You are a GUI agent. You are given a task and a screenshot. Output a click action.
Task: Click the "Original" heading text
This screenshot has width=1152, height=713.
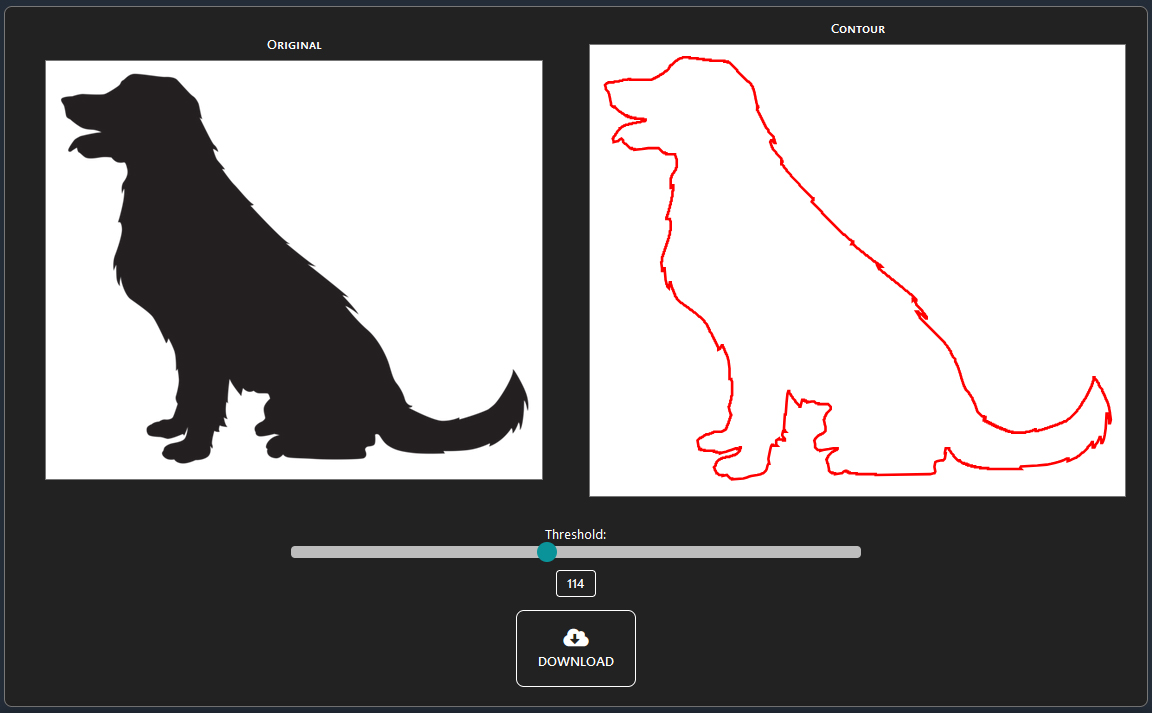[x=294, y=45]
